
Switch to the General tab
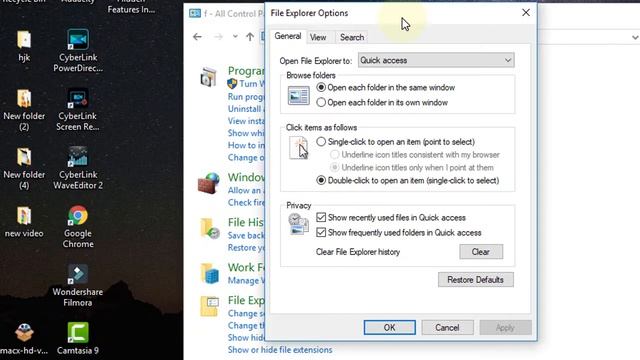click(x=288, y=36)
